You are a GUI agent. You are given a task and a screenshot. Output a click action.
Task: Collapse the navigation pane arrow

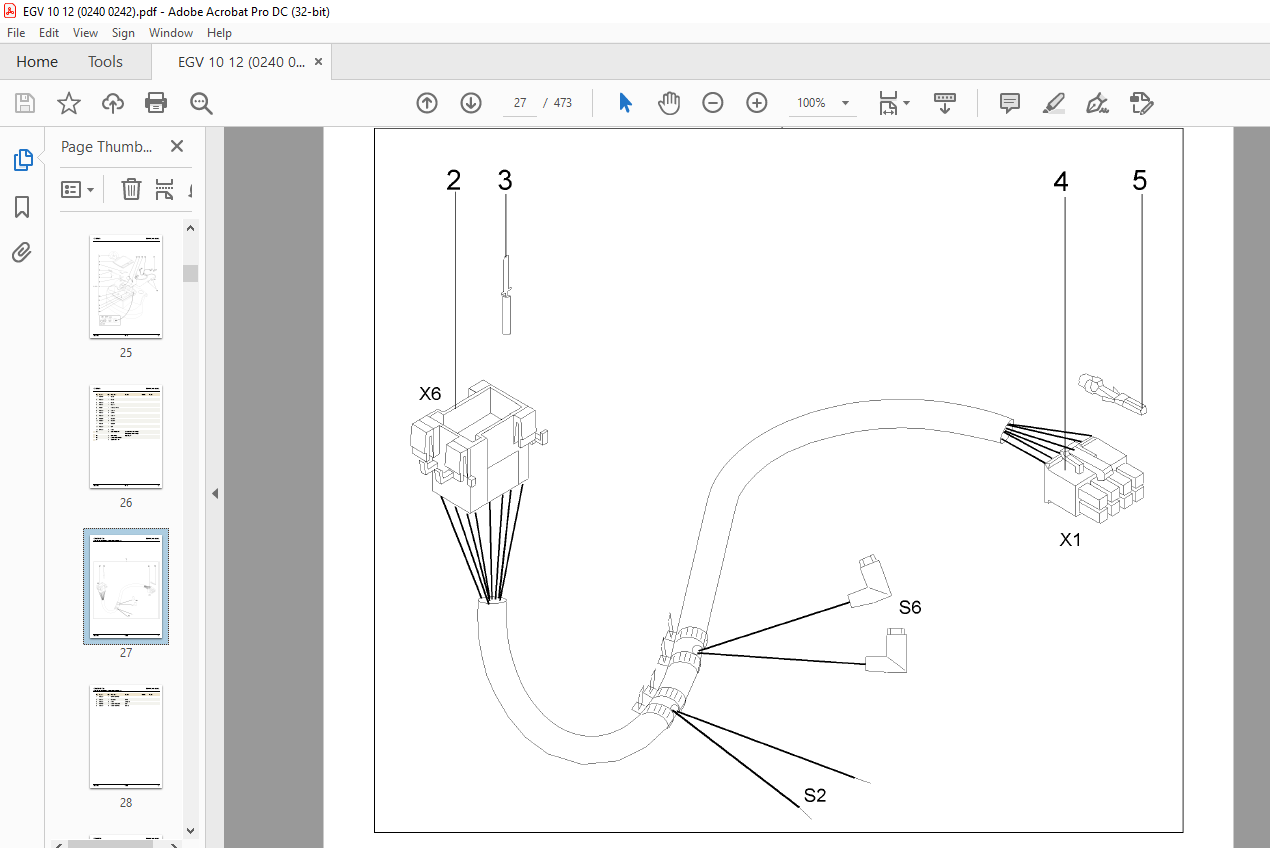(x=214, y=493)
